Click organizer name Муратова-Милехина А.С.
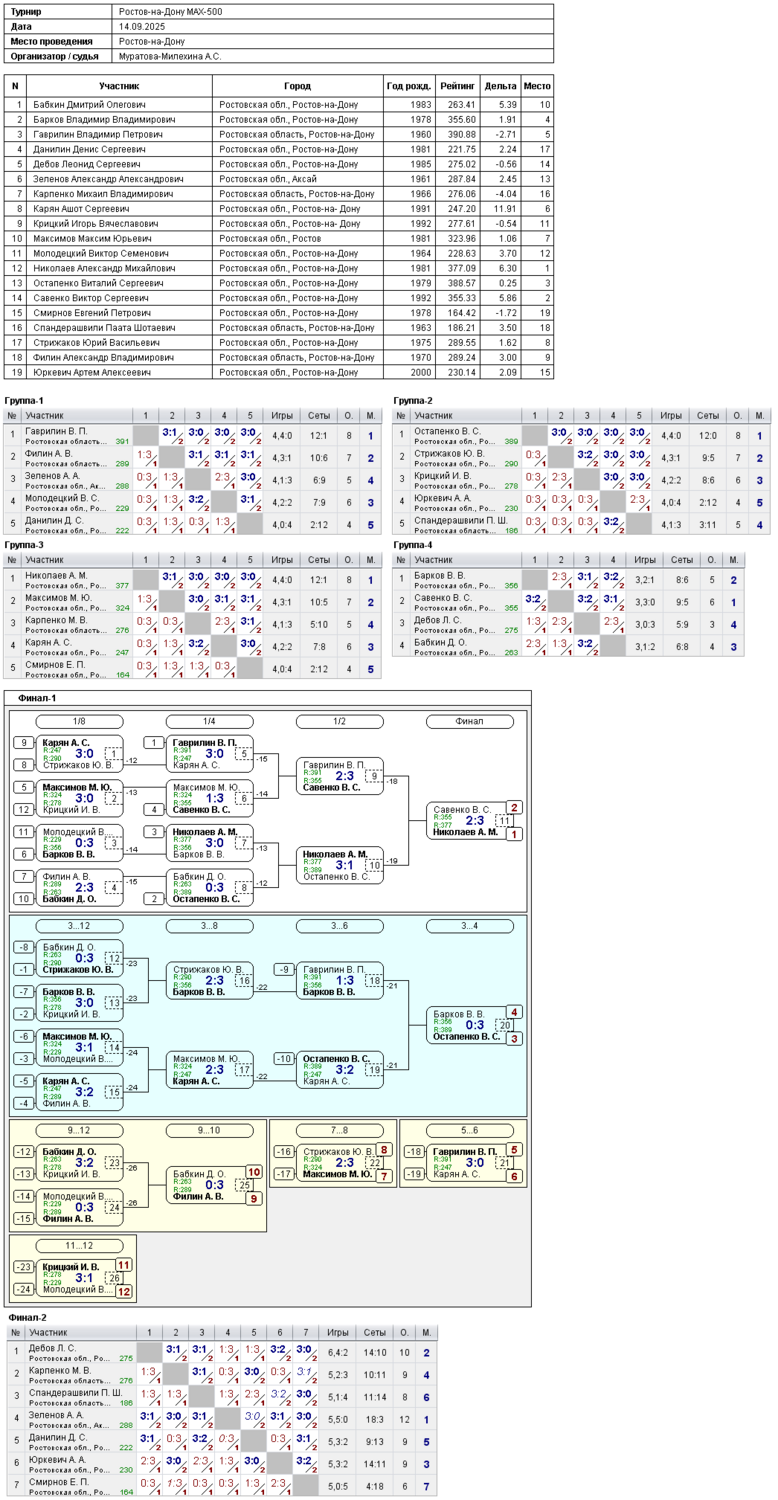Viewport: 778px width, 1500px height. [170, 56]
